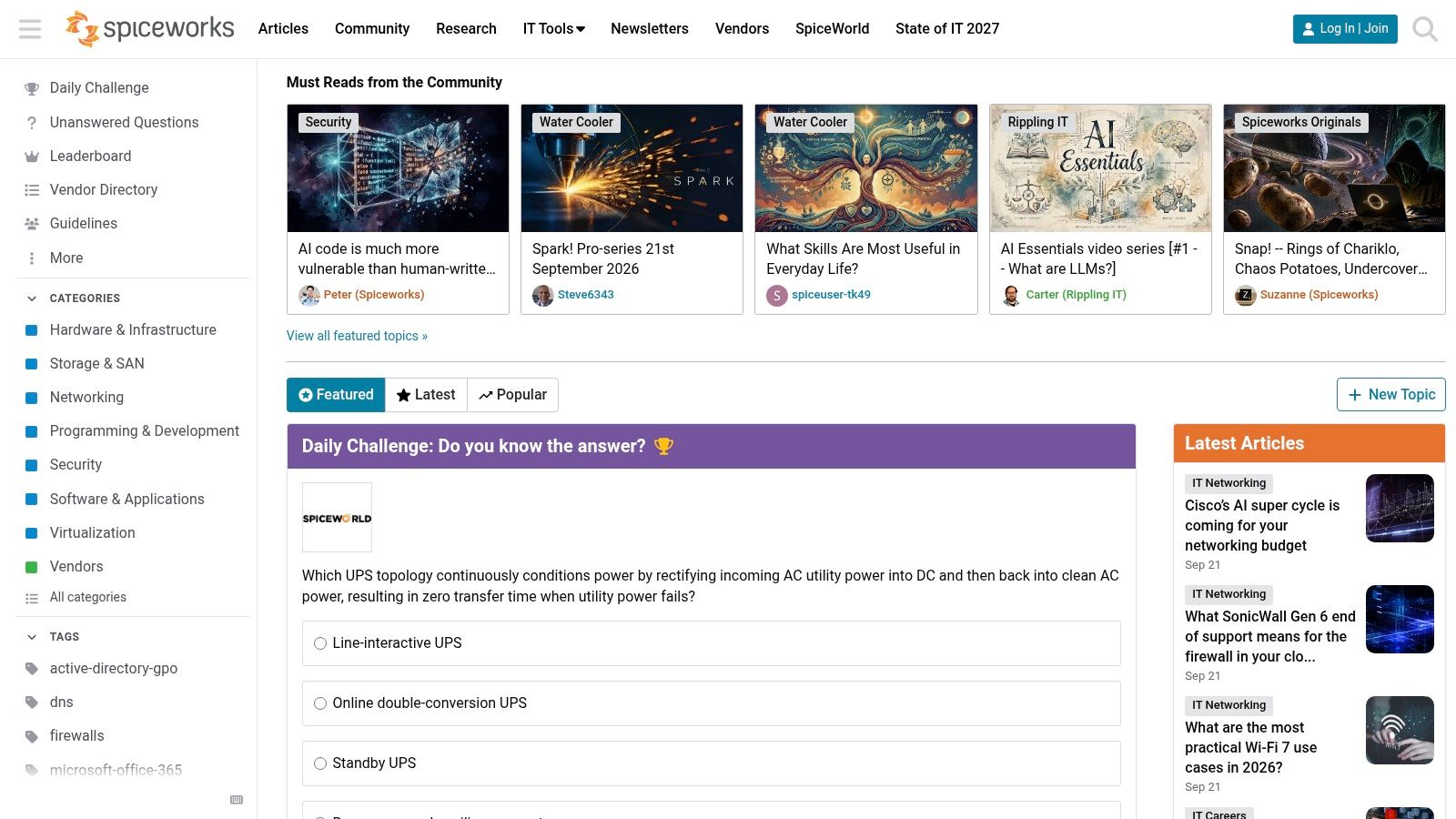
Task: Collapse the Tags section
Action: tap(32, 637)
